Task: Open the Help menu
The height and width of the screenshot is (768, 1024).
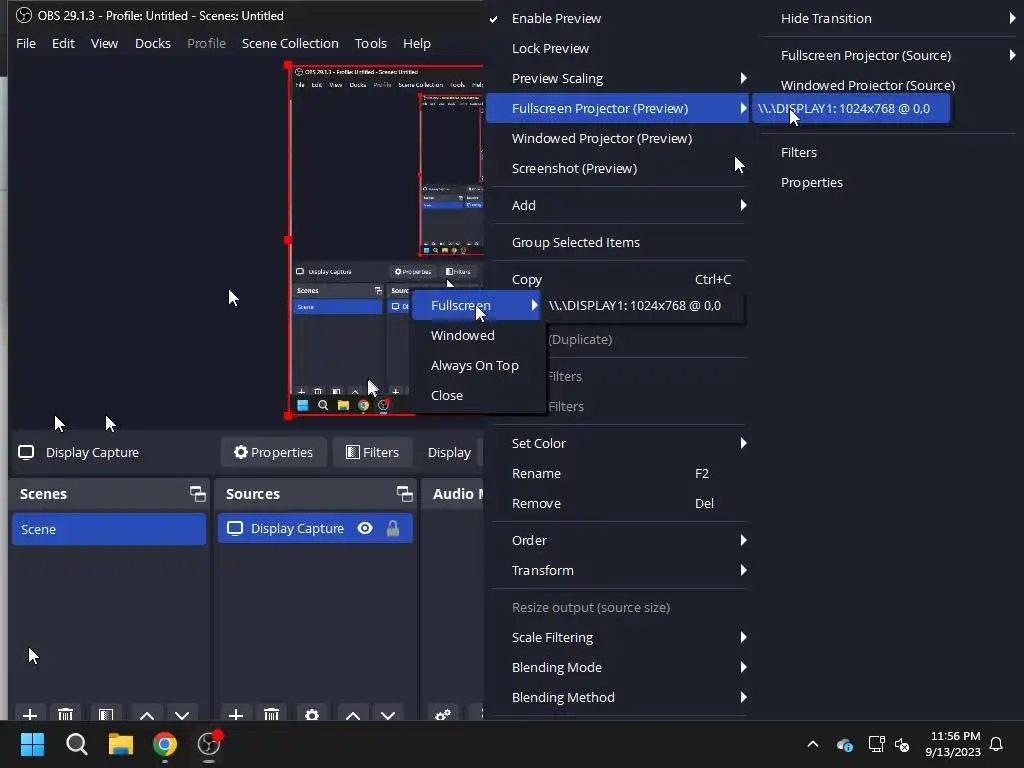Action: point(417,43)
